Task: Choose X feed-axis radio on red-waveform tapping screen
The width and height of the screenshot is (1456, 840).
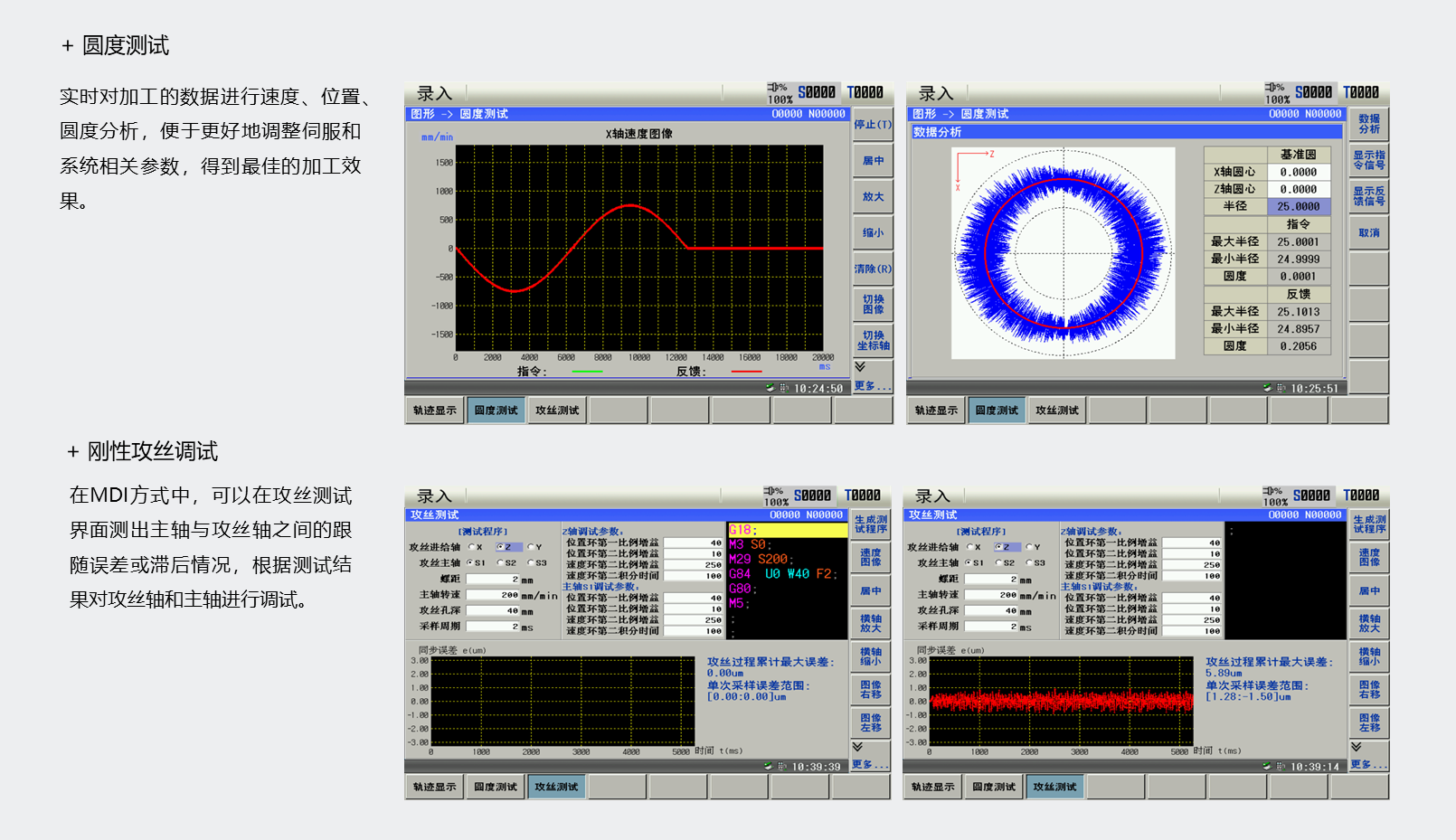Action: pos(969,547)
